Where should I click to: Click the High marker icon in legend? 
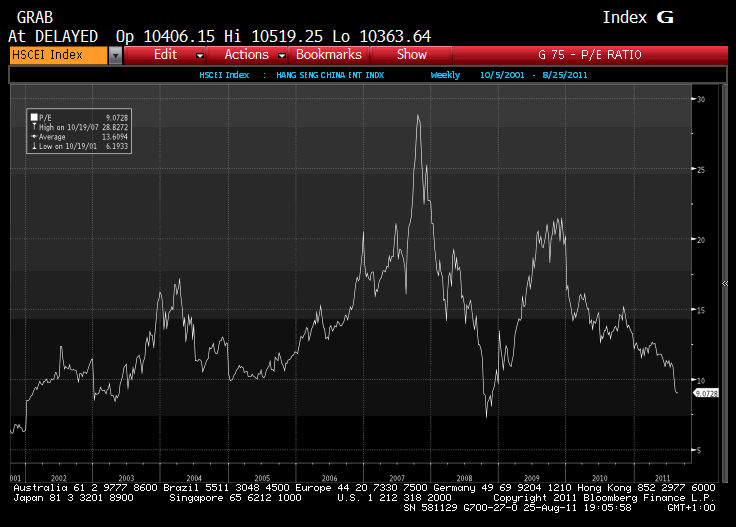(34, 127)
